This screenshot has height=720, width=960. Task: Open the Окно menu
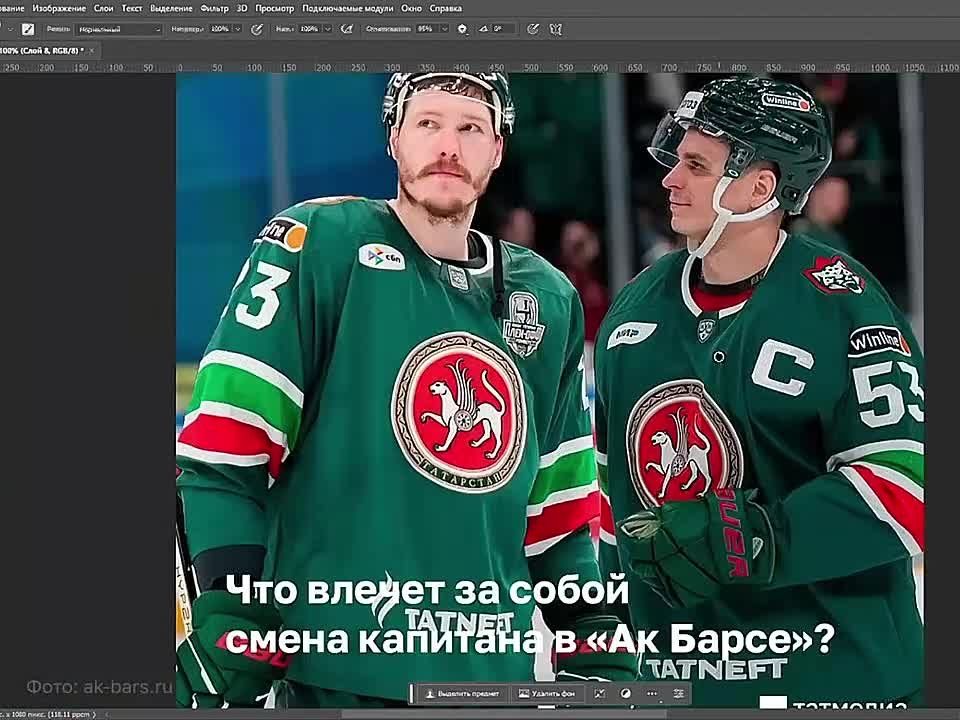click(x=411, y=9)
